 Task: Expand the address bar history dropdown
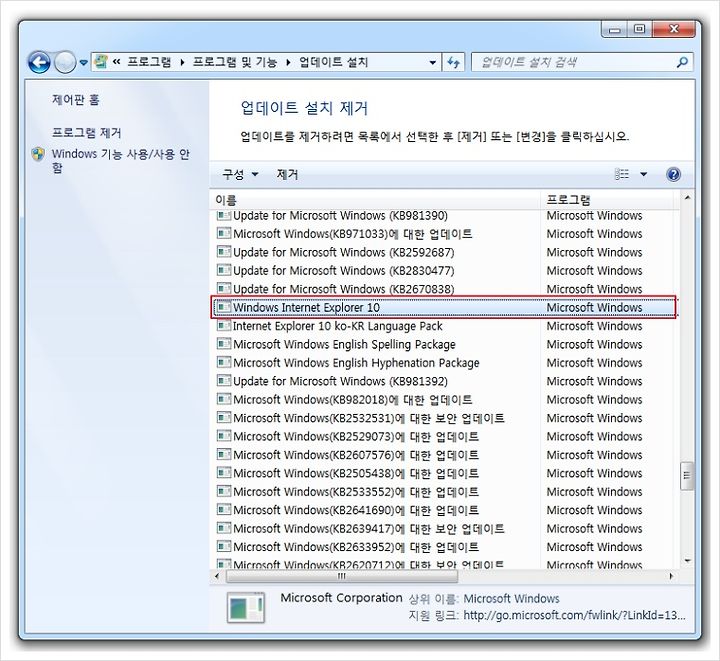click(x=432, y=62)
